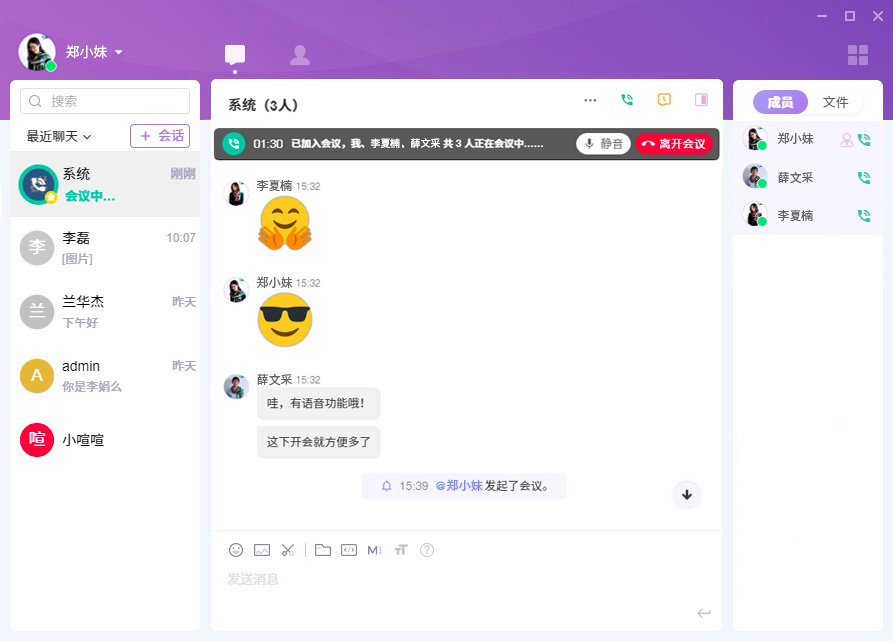Open the admin conversation
The width and height of the screenshot is (893, 641).
coord(105,376)
